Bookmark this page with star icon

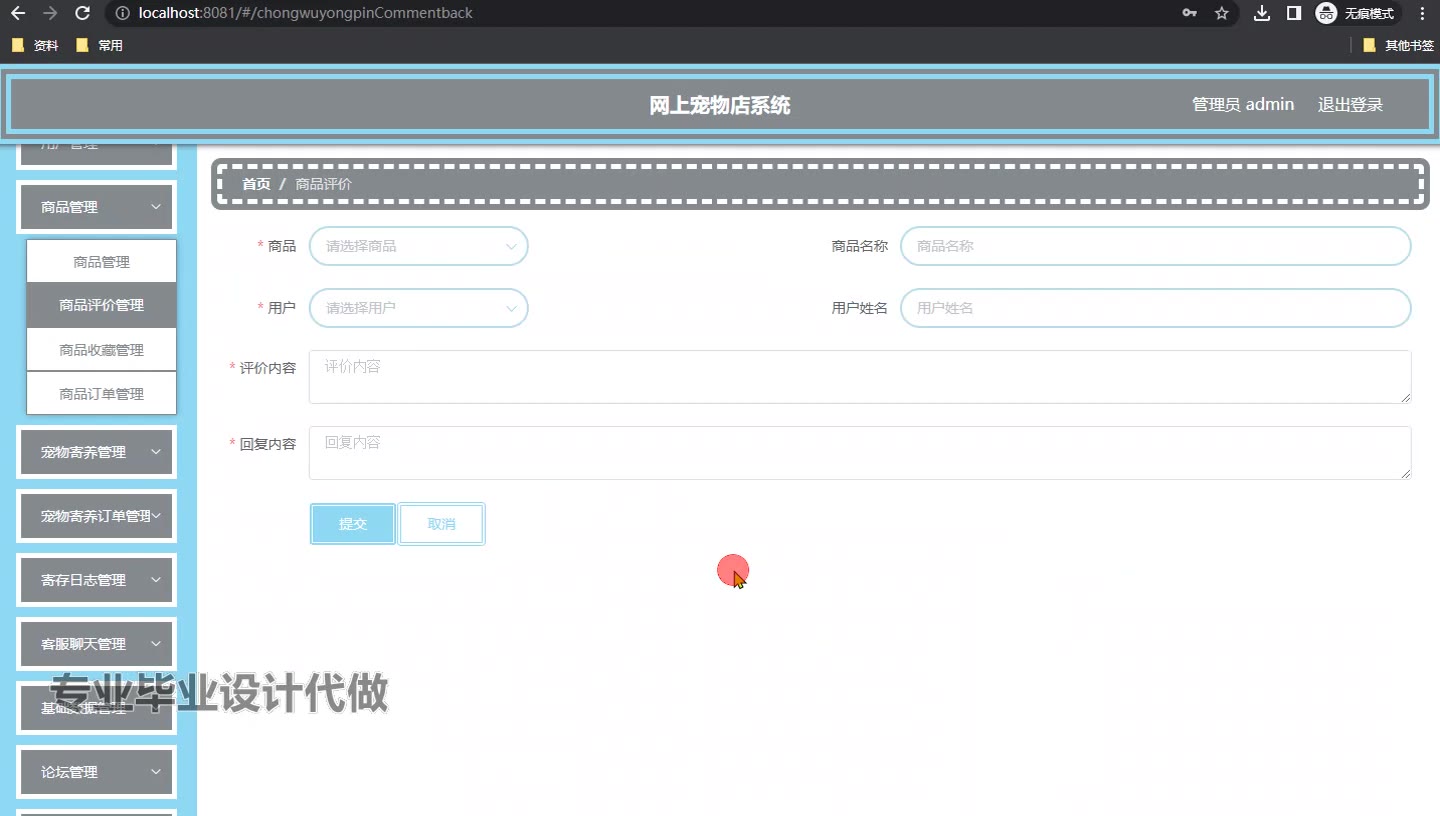click(1221, 13)
